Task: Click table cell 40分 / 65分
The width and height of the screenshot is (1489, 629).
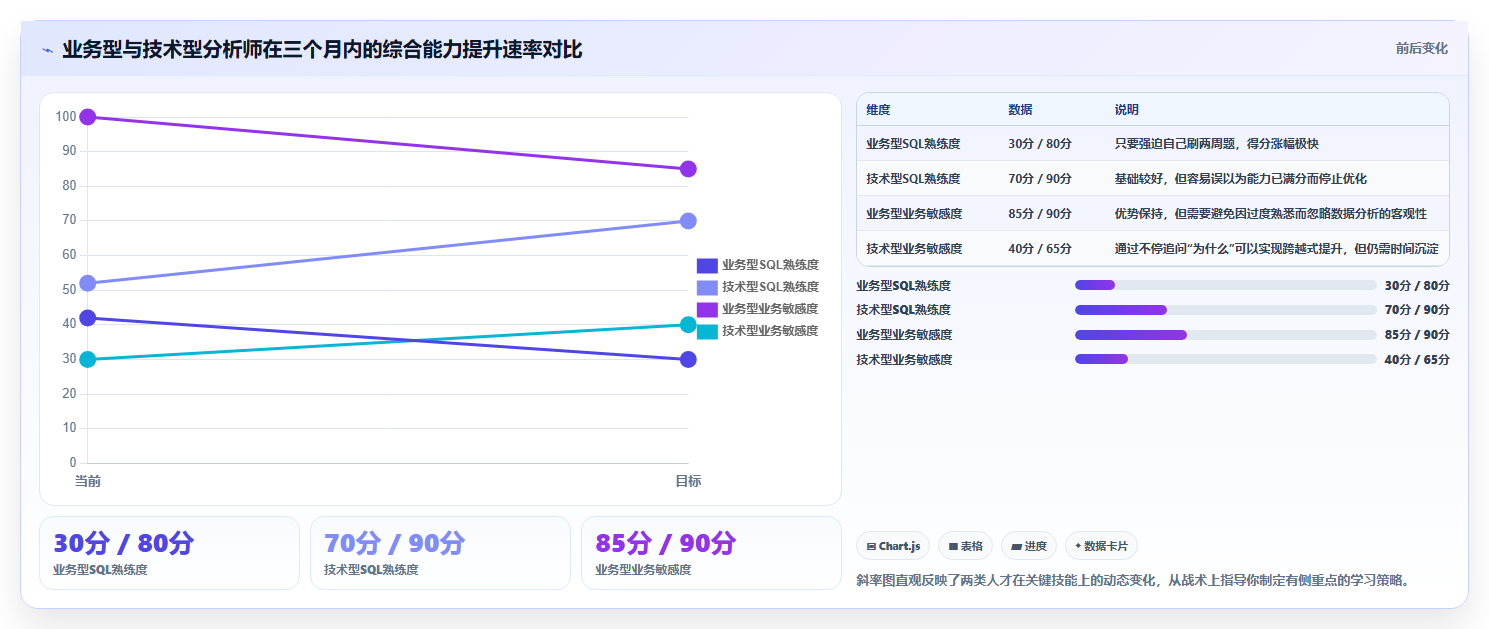Action: pos(1040,249)
